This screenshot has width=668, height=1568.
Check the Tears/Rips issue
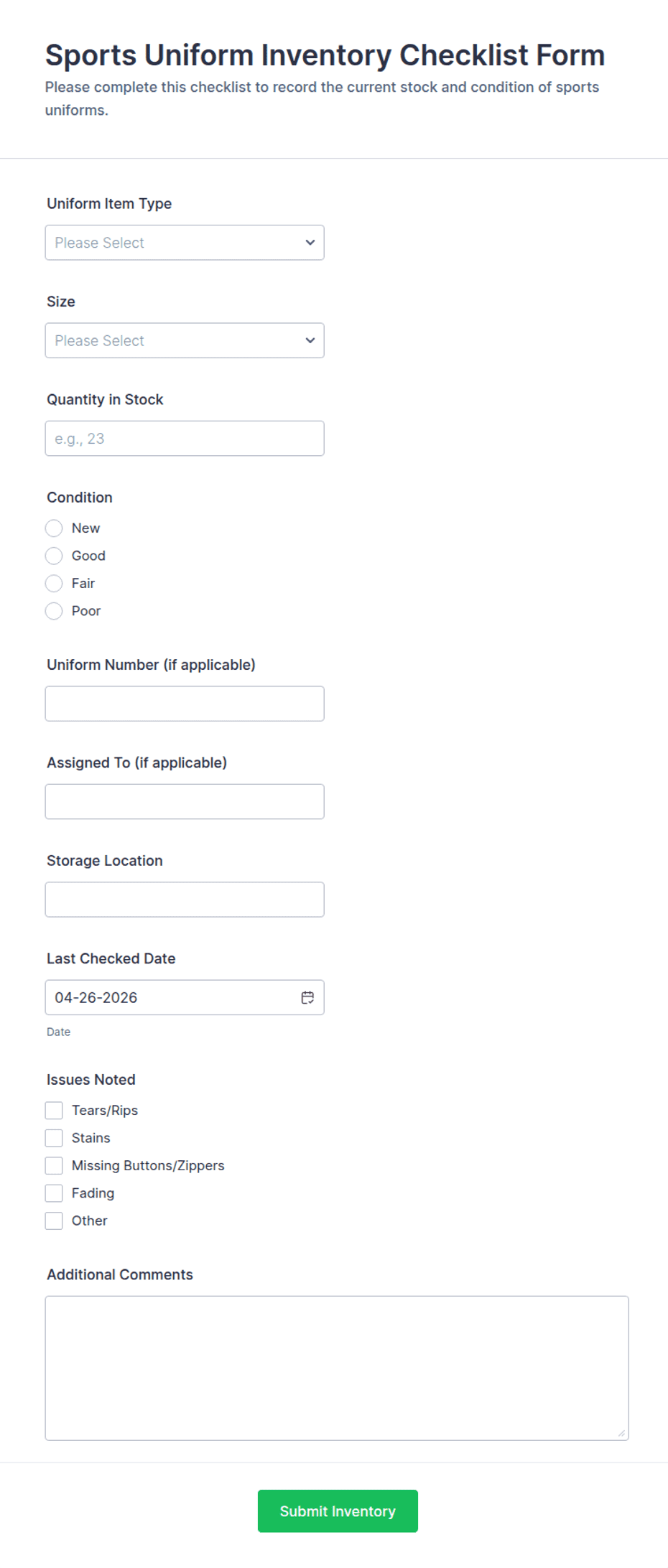54,1110
